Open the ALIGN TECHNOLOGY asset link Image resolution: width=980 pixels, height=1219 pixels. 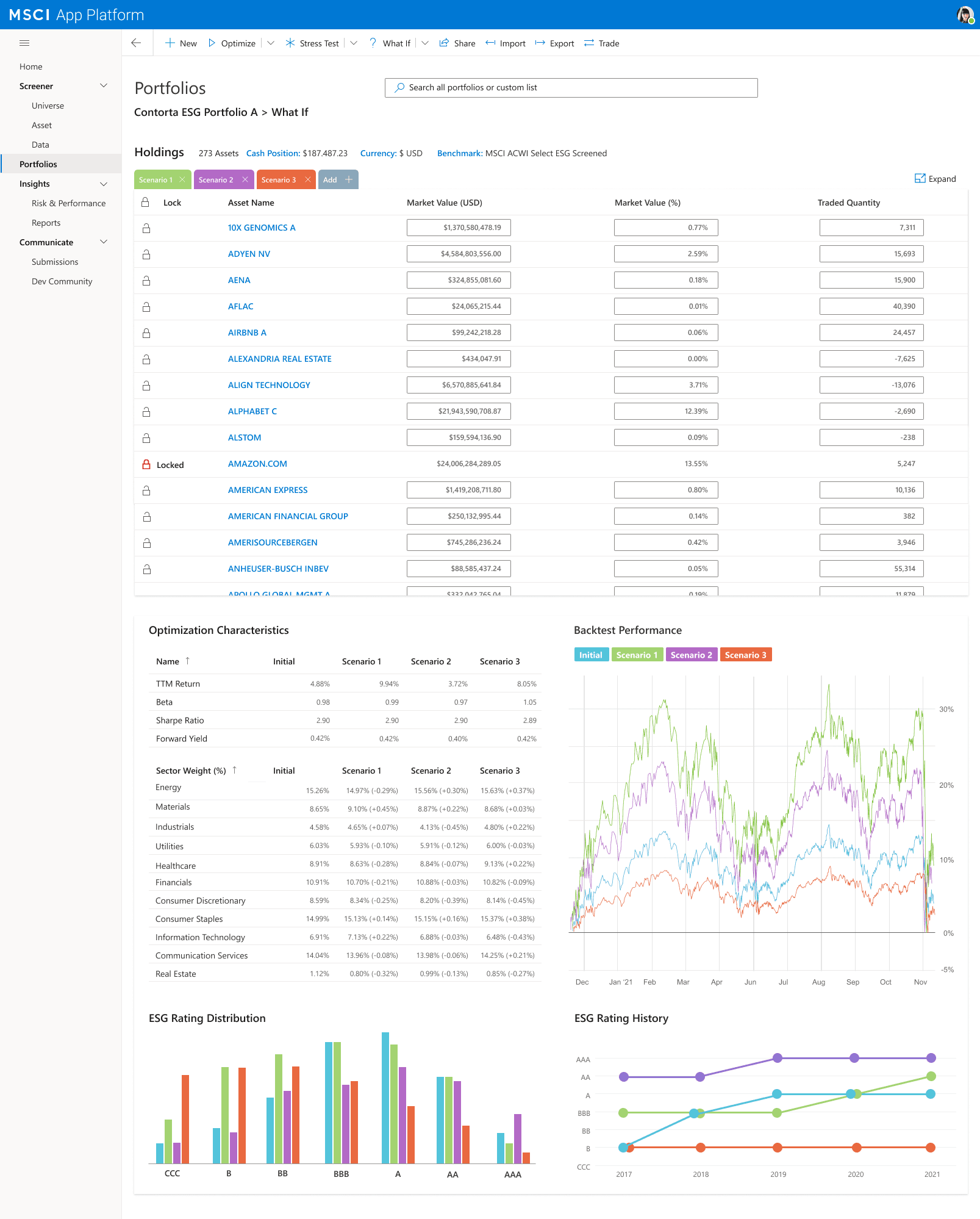pyautogui.click(x=269, y=385)
